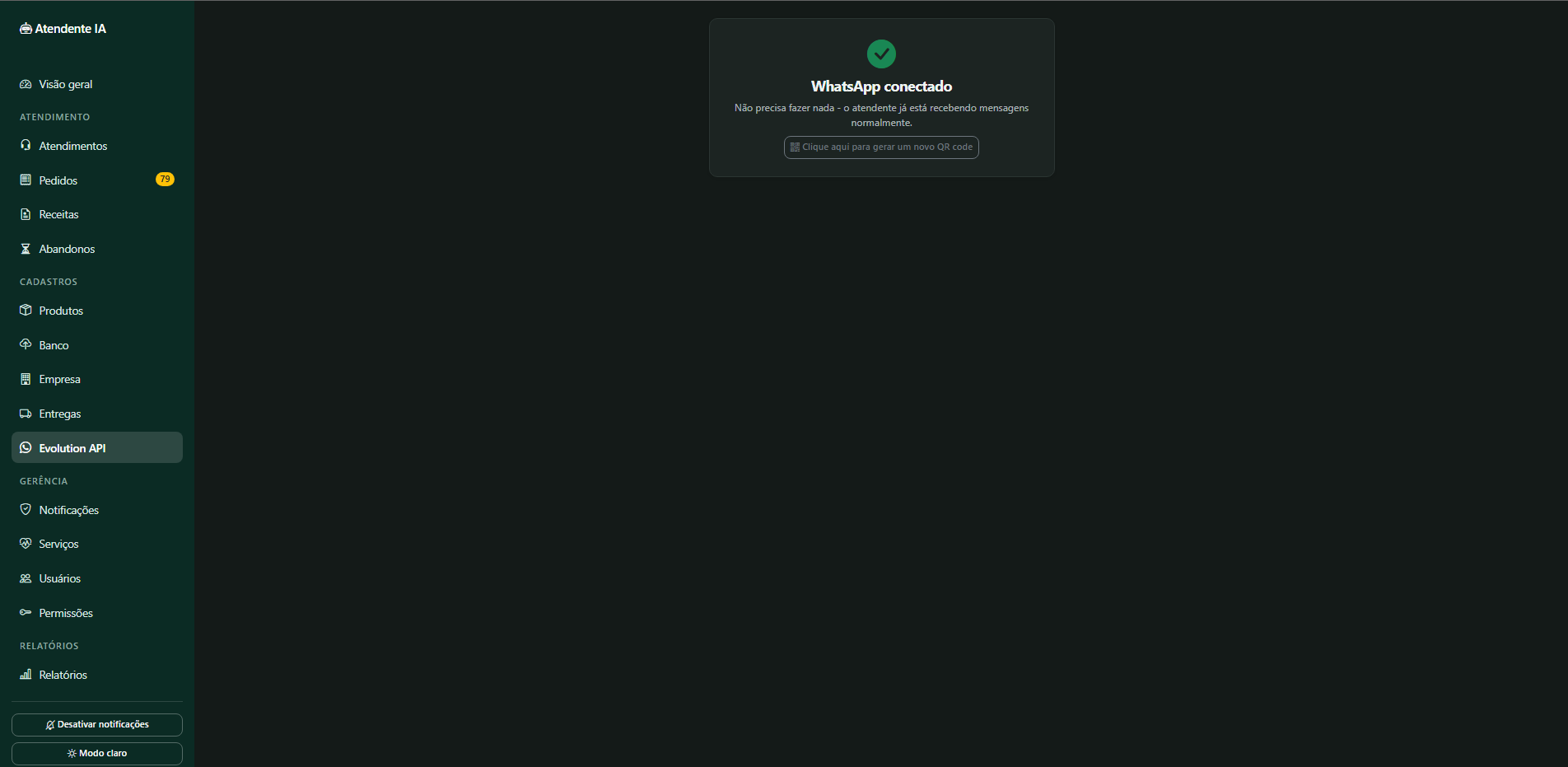The height and width of the screenshot is (767, 1568).
Task: Click the Relatórios bar chart icon
Action: tap(26, 674)
